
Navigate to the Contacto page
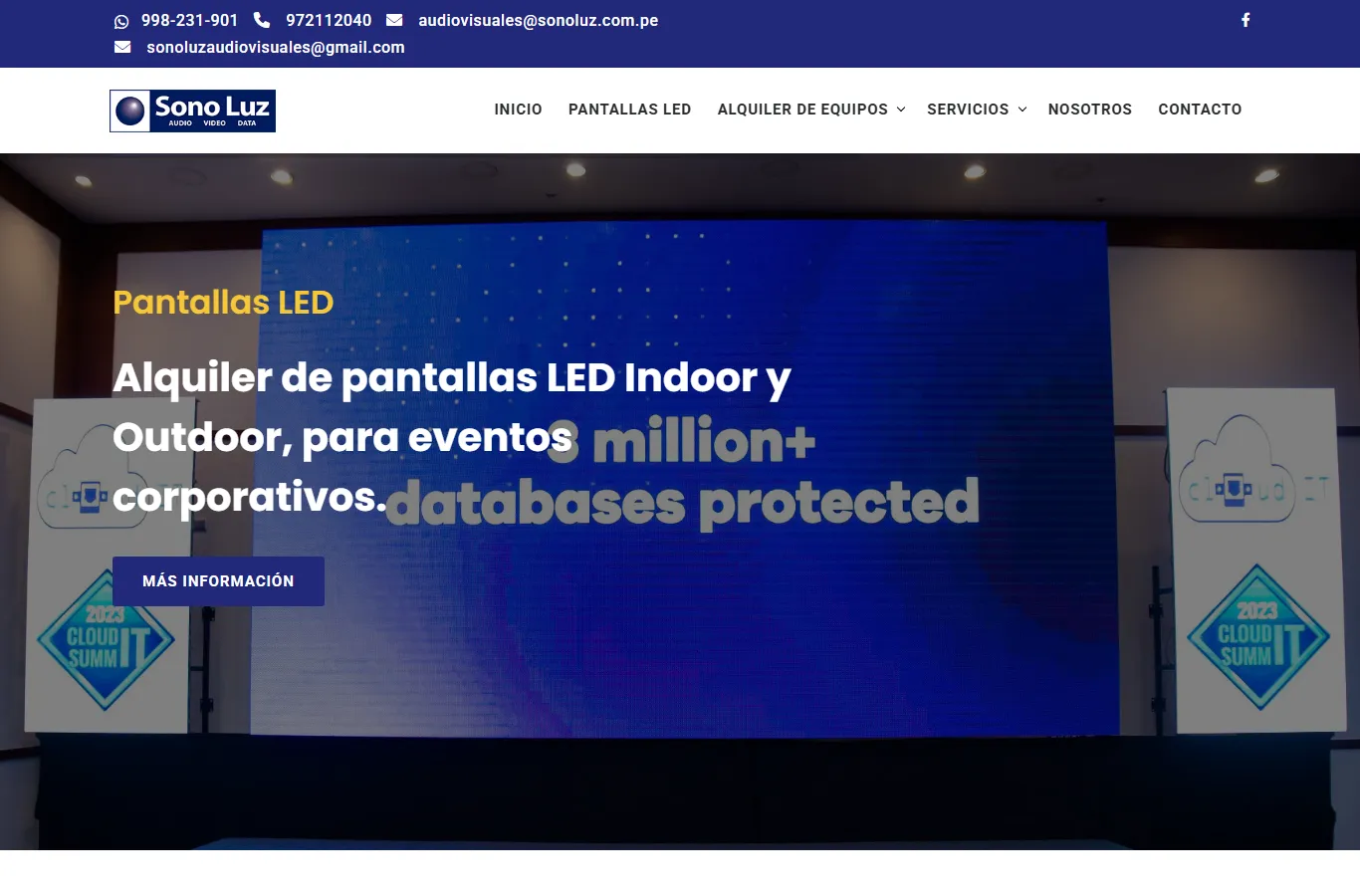(x=1200, y=110)
